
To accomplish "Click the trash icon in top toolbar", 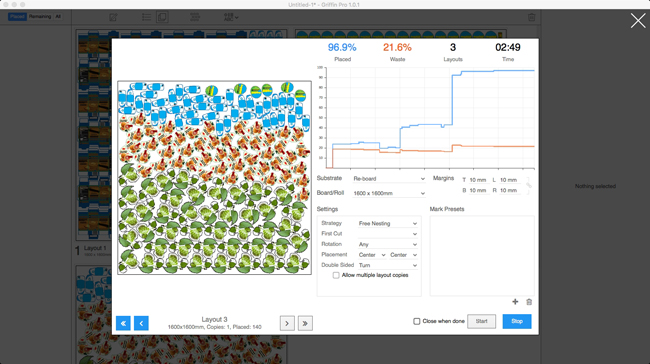I will click(531, 17).
